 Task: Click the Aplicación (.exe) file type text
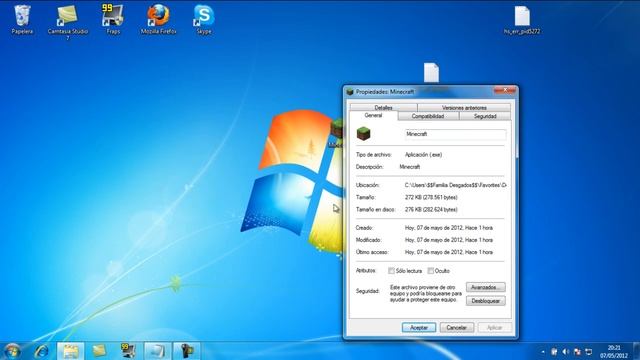[423, 155]
